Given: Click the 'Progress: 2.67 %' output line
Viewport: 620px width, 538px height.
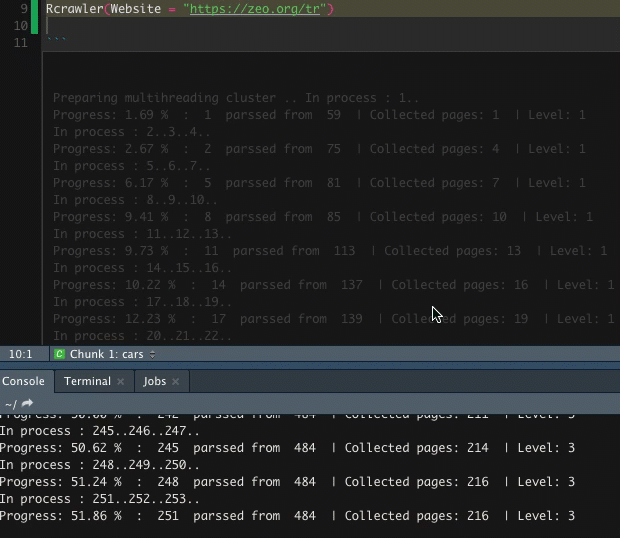Looking at the screenshot, I should (319, 149).
